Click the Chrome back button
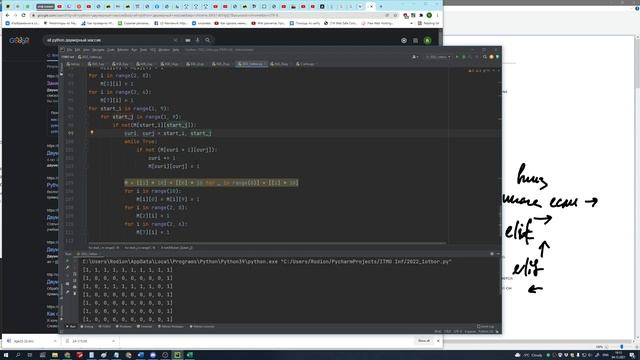The width and height of the screenshot is (640, 360). coord(7,15)
